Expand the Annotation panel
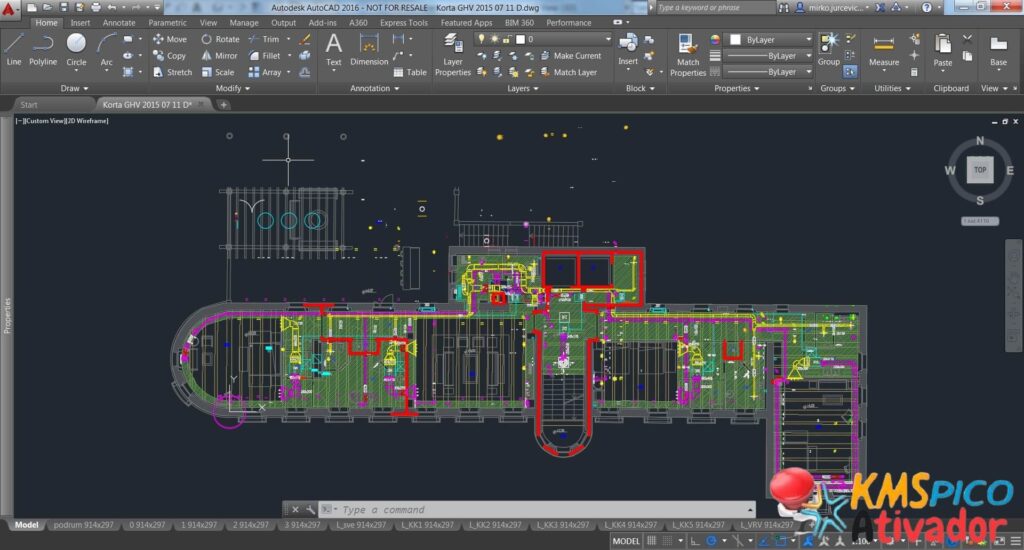This screenshot has height=550, width=1024. pos(374,88)
